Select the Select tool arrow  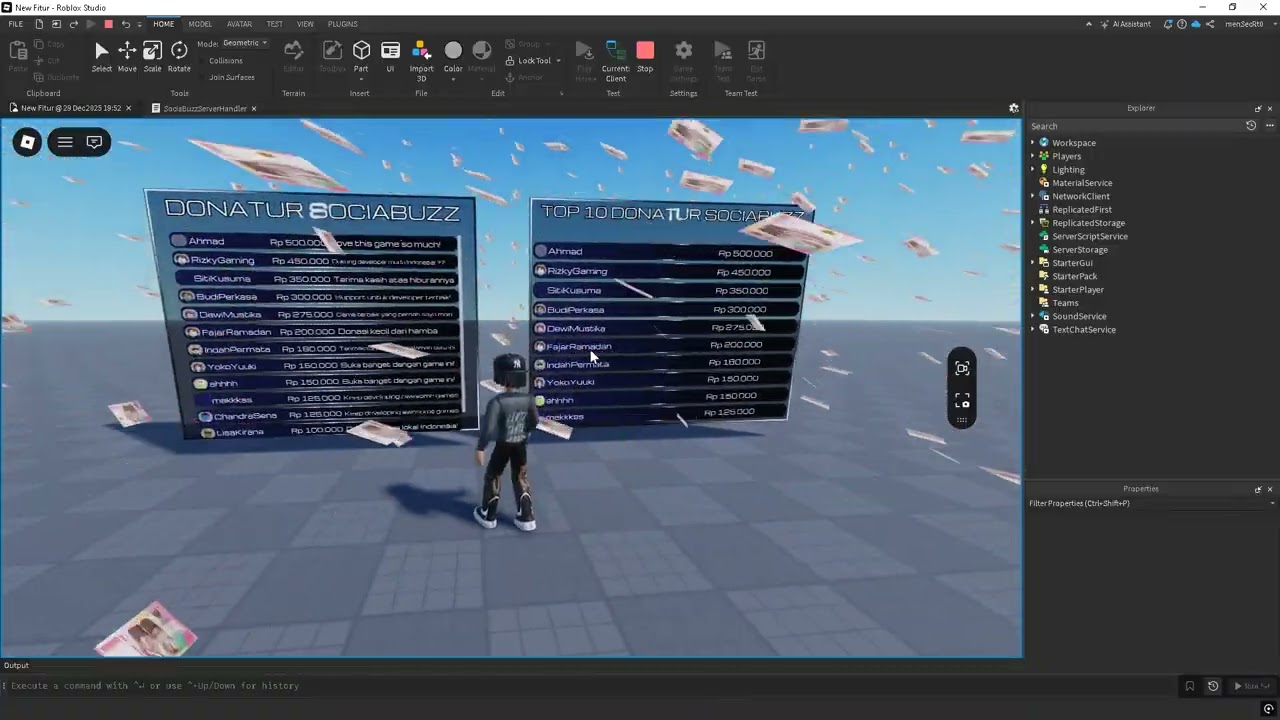click(101, 56)
